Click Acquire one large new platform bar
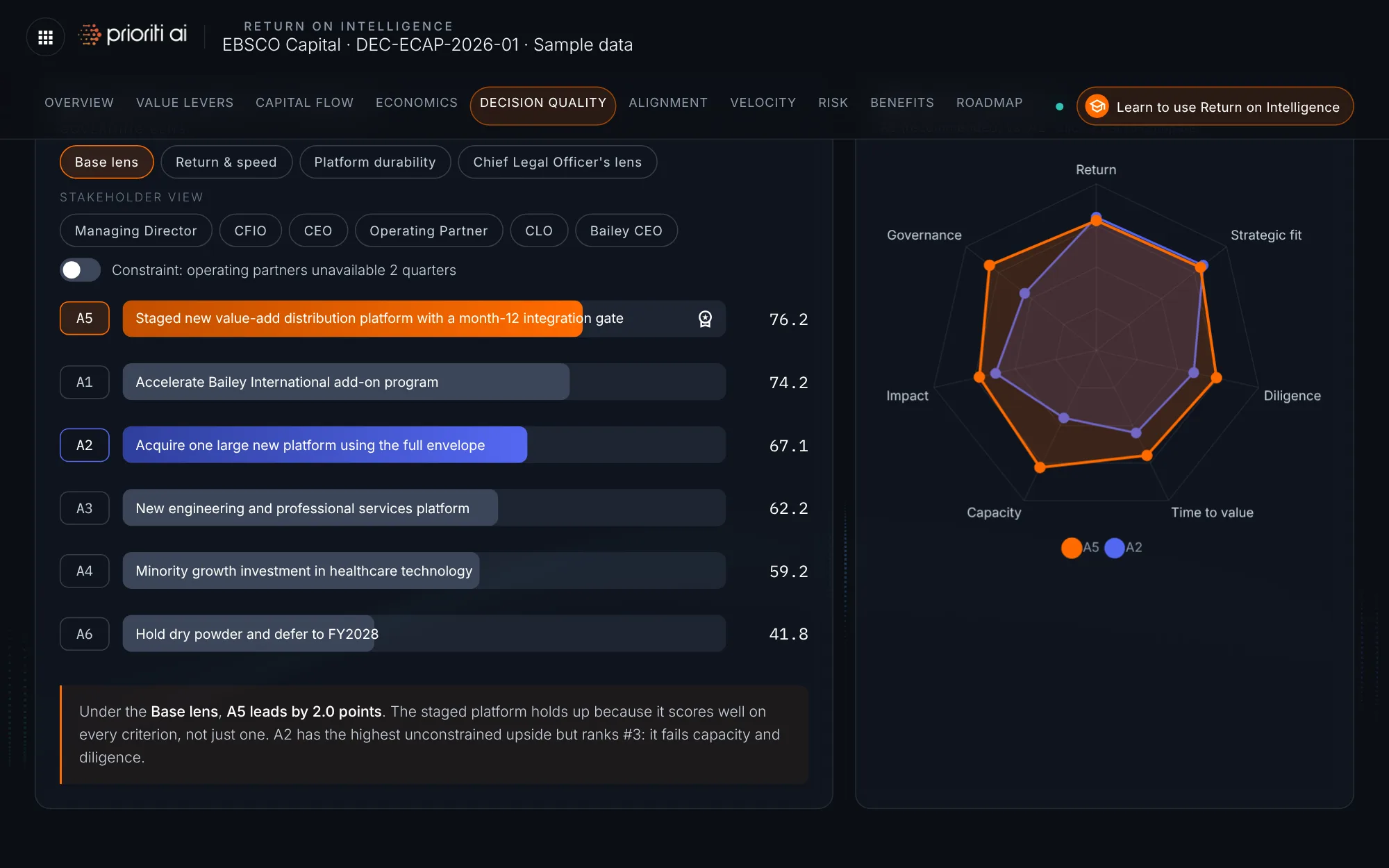Screen dimensions: 1389x868 coord(424,445)
